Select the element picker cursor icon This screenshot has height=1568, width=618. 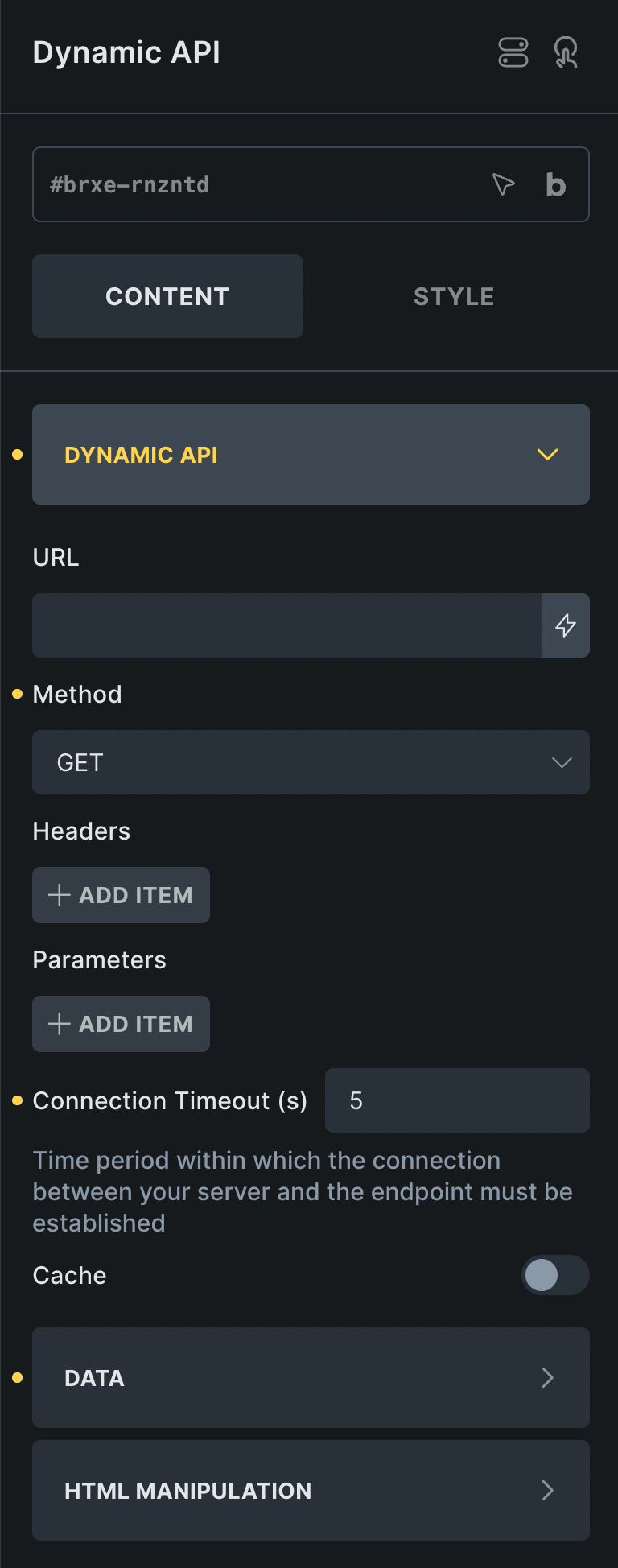pyautogui.click(x=503, y=184)
